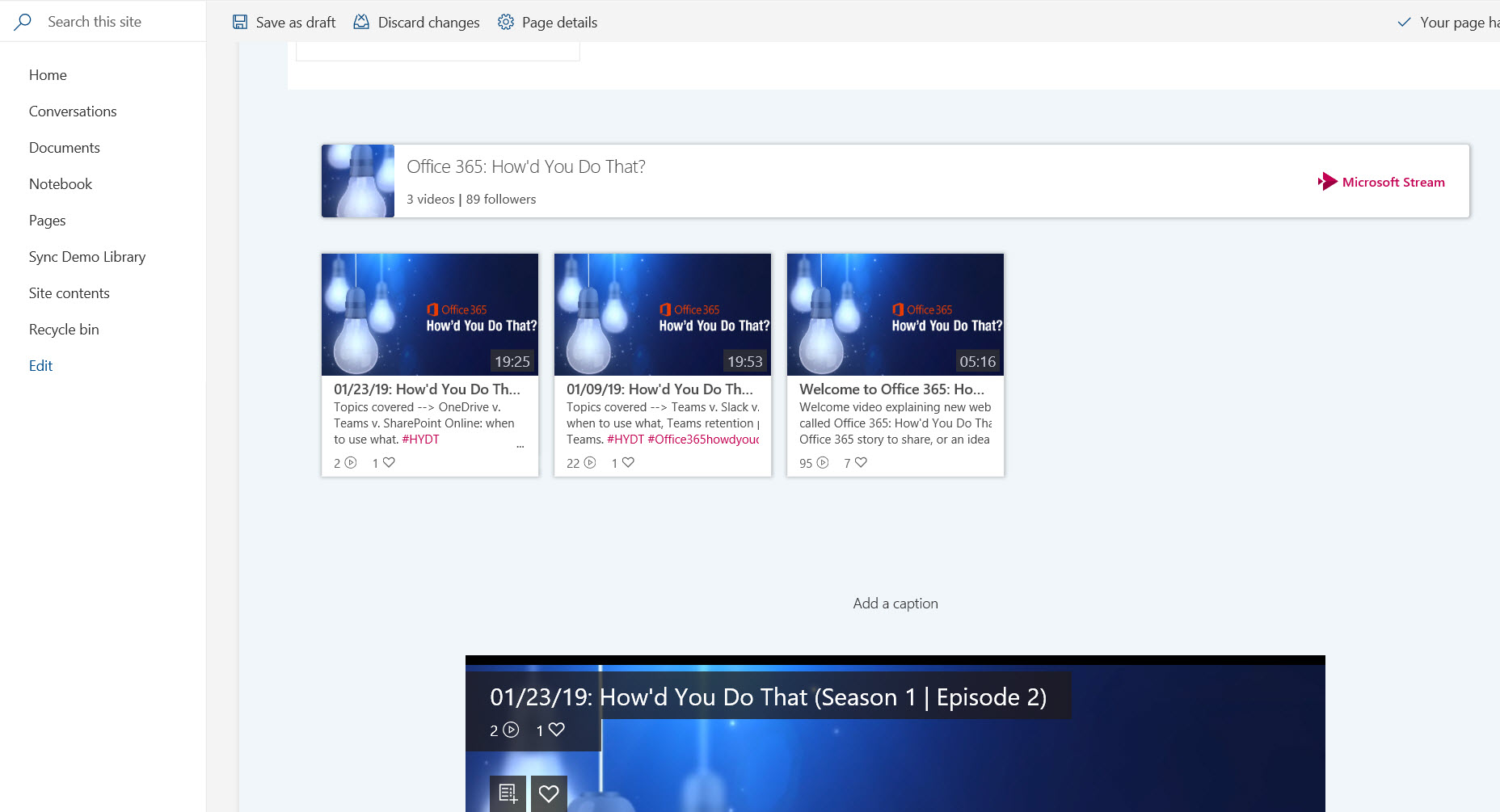Toggle the like heart on the 01/09/19 video card
The width and height of the screenshot is (1500, 812).
pyautogui.click(x=628, y=462)
